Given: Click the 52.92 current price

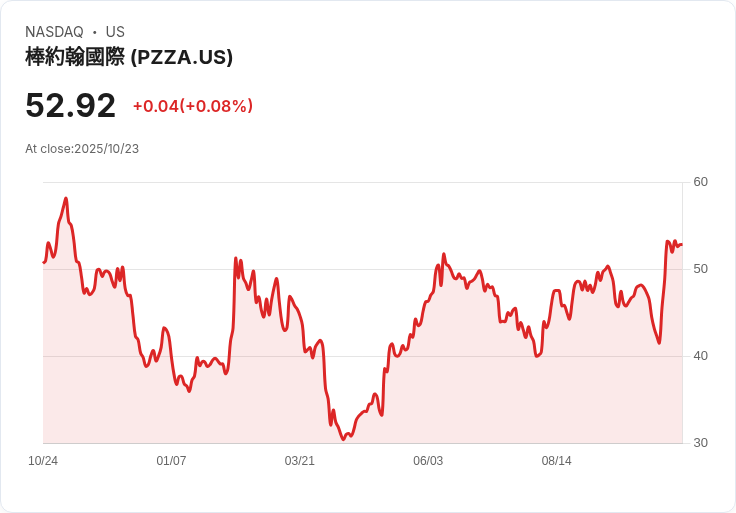Looking at the screenshot, I should (x=70, y=105).
